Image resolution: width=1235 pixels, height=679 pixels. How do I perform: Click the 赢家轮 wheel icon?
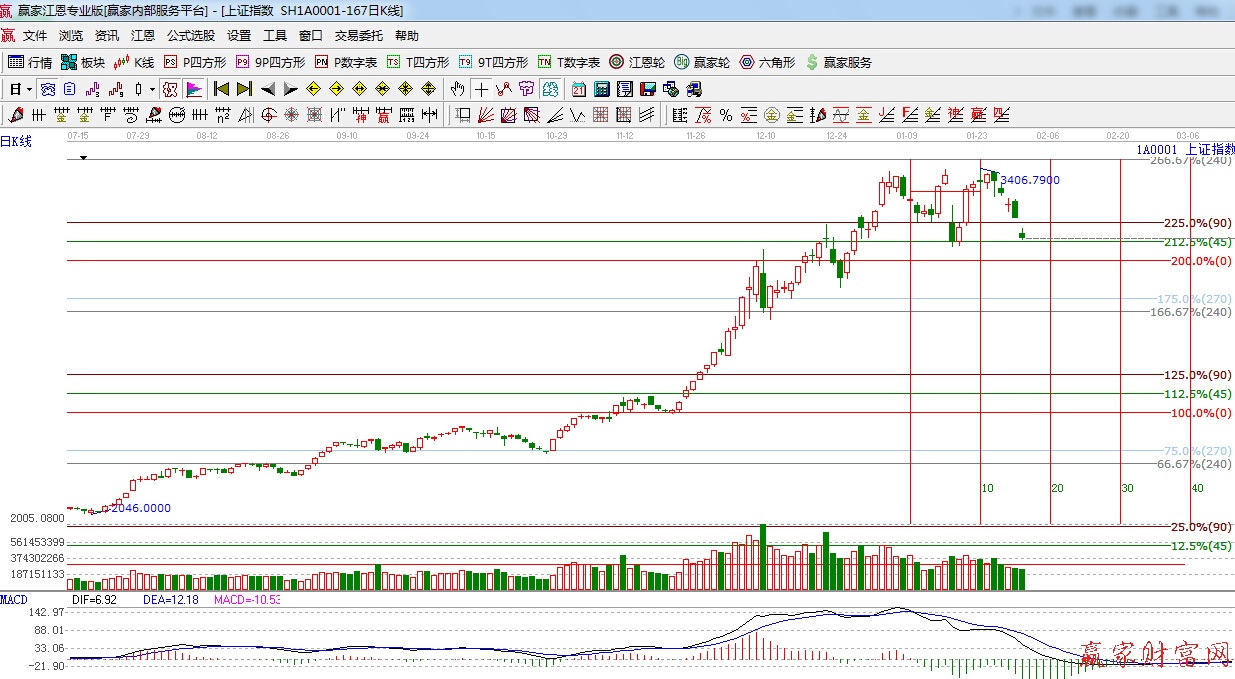[x=701, y=62]
